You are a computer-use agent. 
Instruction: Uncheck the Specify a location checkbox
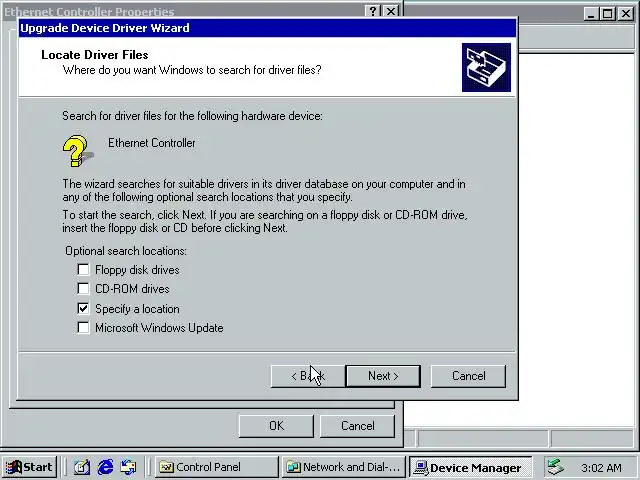tap(83, 309)
